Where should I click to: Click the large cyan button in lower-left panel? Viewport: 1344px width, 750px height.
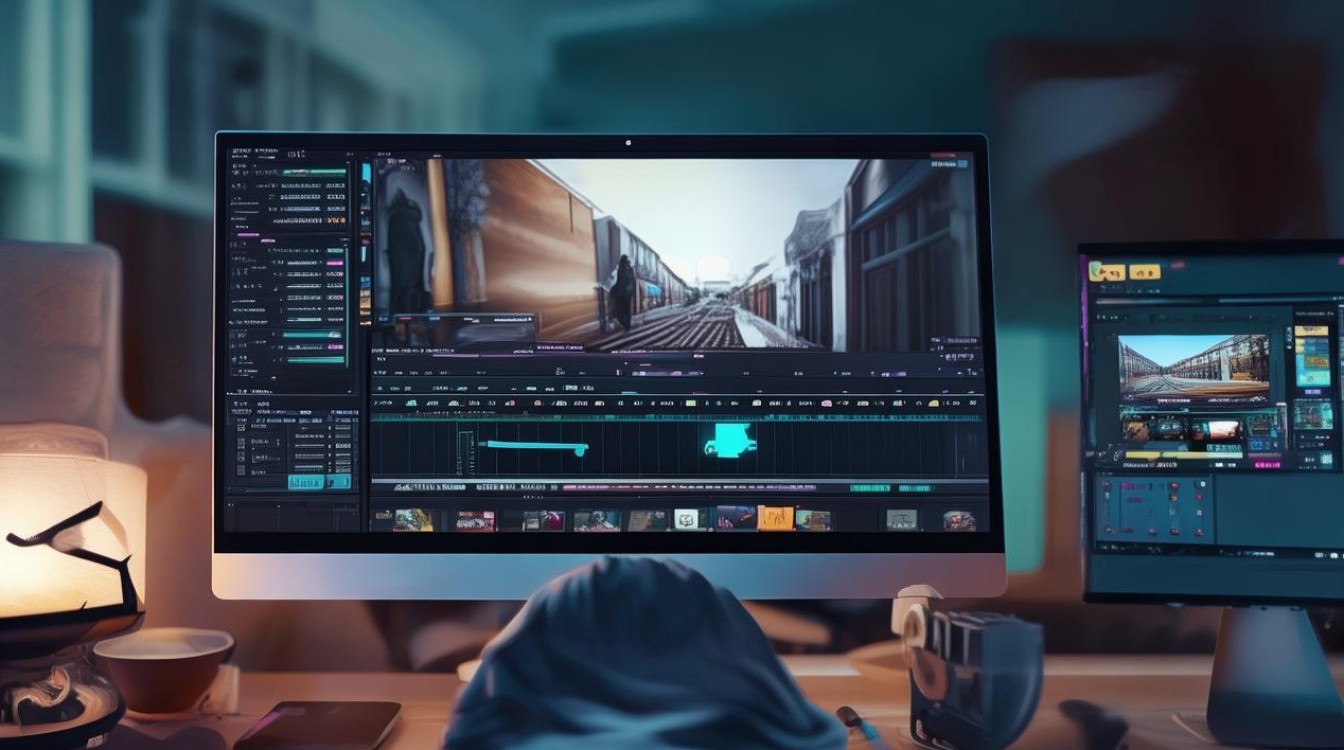click(306, 481)
